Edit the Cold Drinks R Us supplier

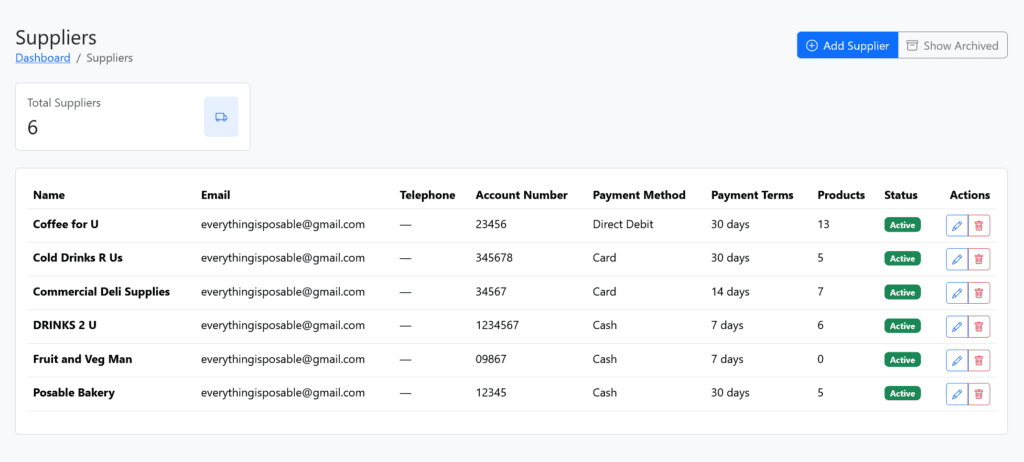(957, 259)
